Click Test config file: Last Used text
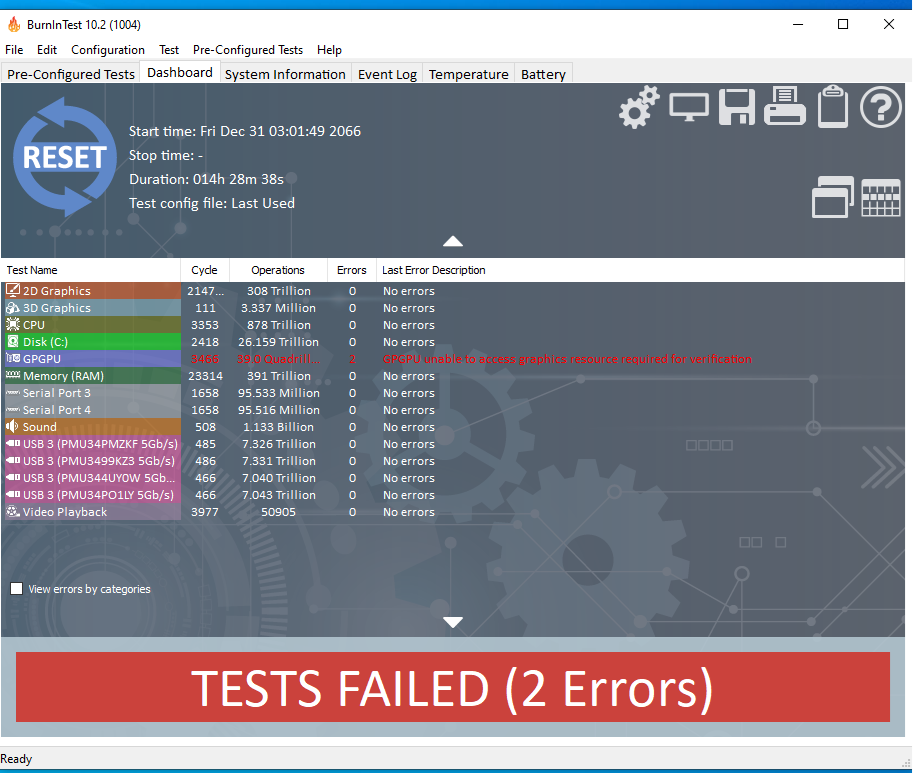Viewport: 913px width, 774px height. 212,203
